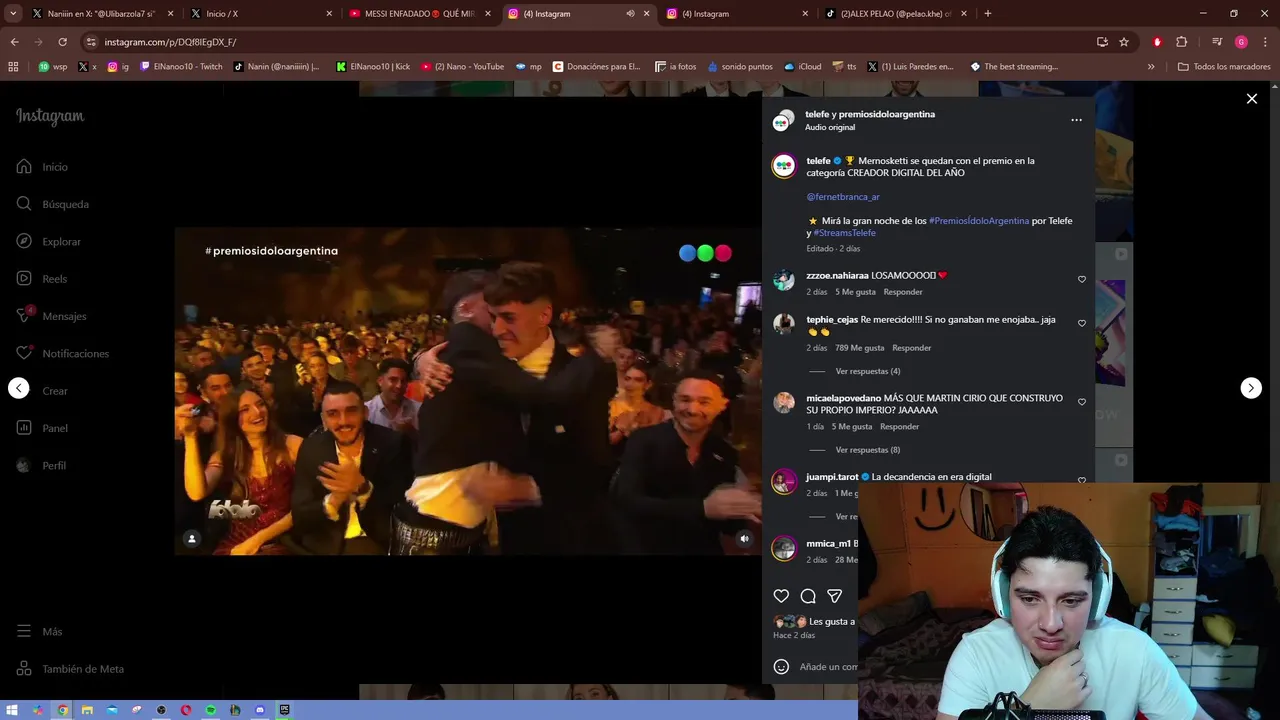This screenshot has width=1280, height=720.
Task: Switch to the second (4) Instagram tab
Action: (738, 14)
